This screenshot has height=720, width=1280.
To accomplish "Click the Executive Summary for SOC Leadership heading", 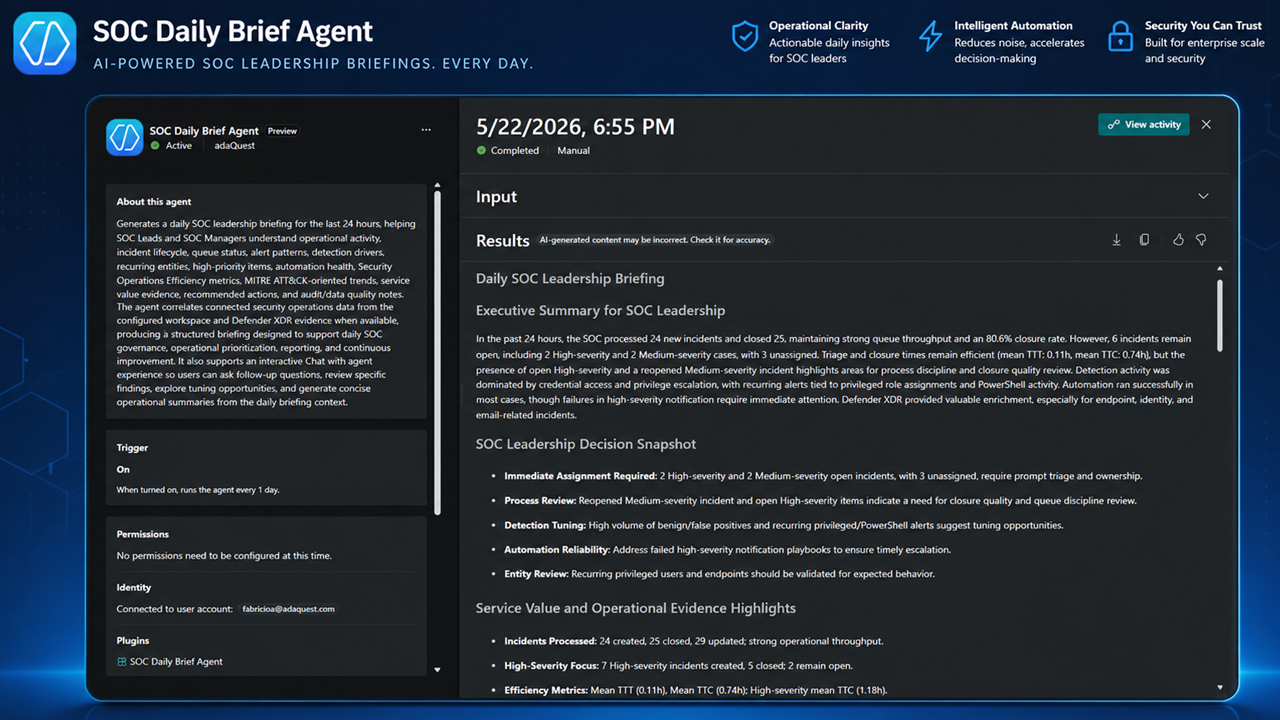I will coord(600,311).
